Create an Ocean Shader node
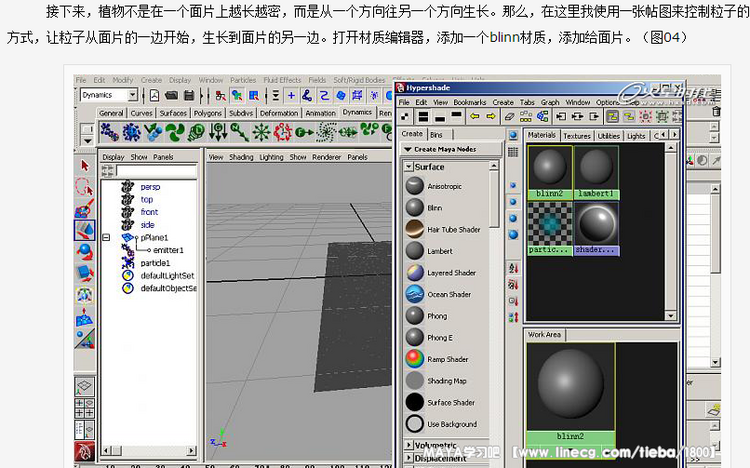Viewport: 750px width, 468px height. [x=438, y=294]
